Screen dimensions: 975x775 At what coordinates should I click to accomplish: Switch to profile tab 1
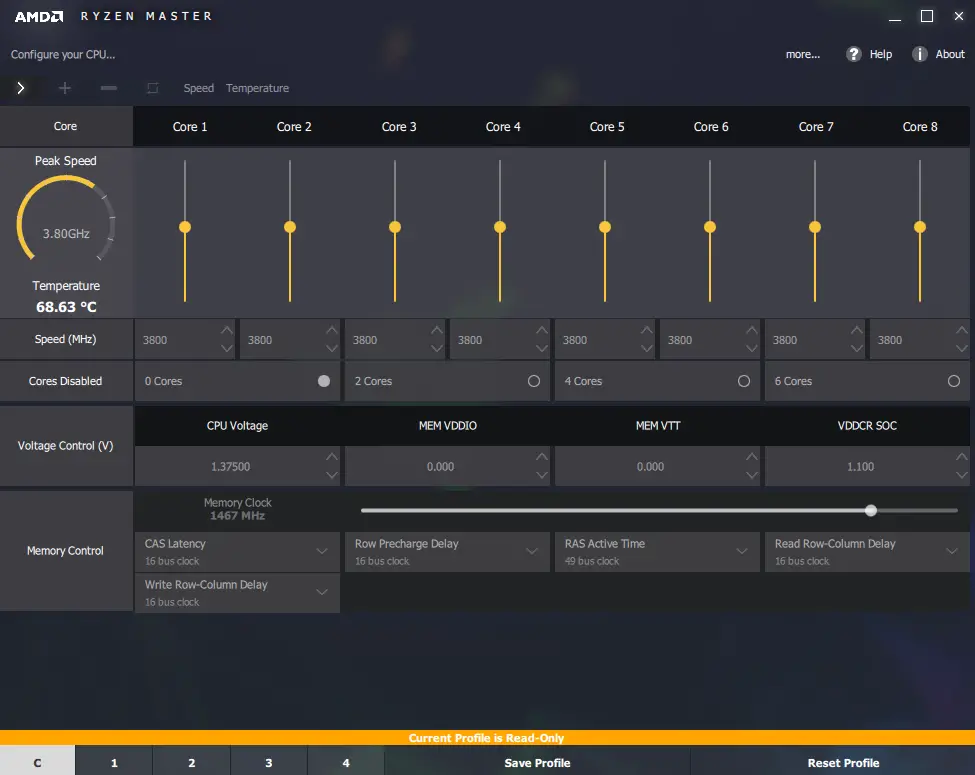114,761
